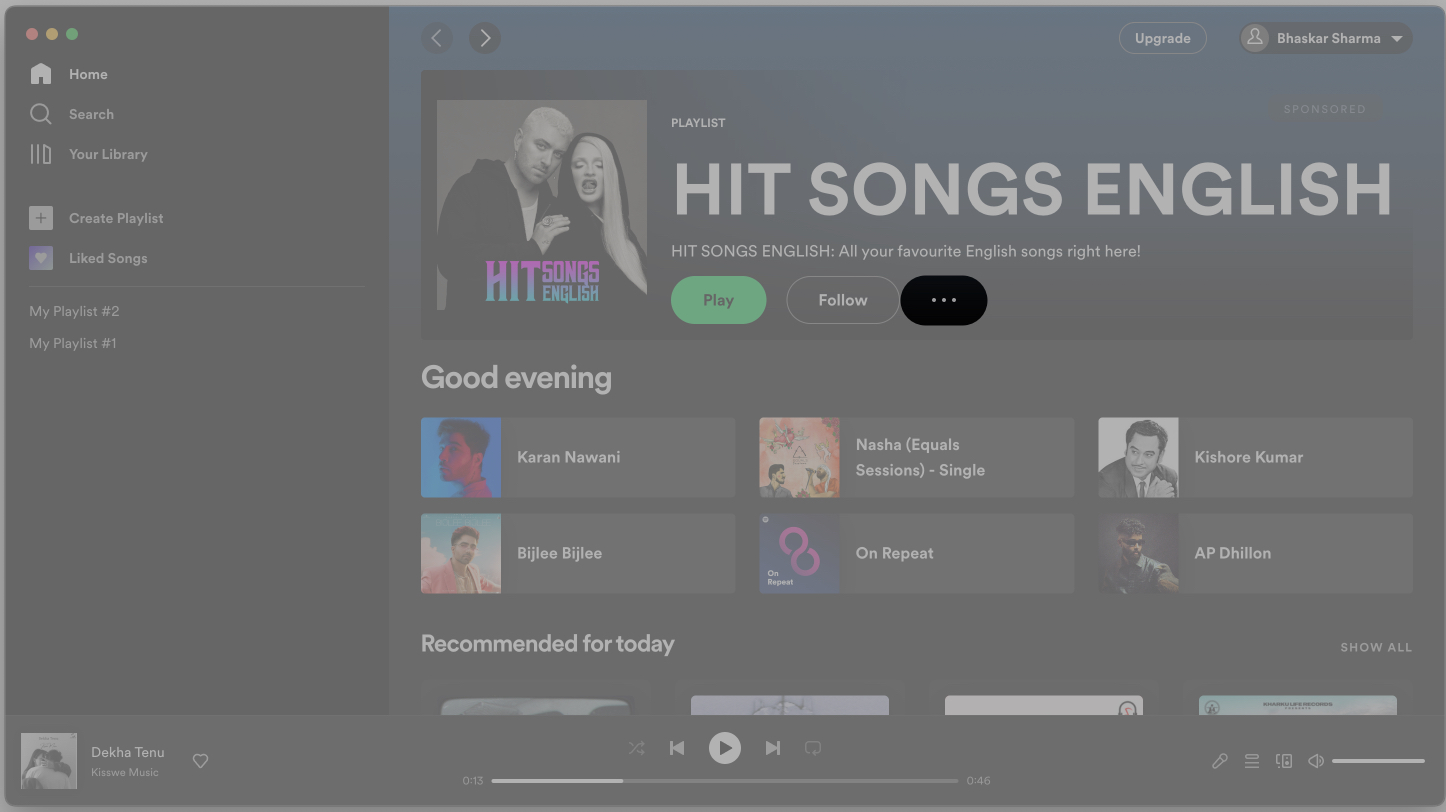Click the forward navigation arrow
1446x812 pixels.
(x=485, y=37)
